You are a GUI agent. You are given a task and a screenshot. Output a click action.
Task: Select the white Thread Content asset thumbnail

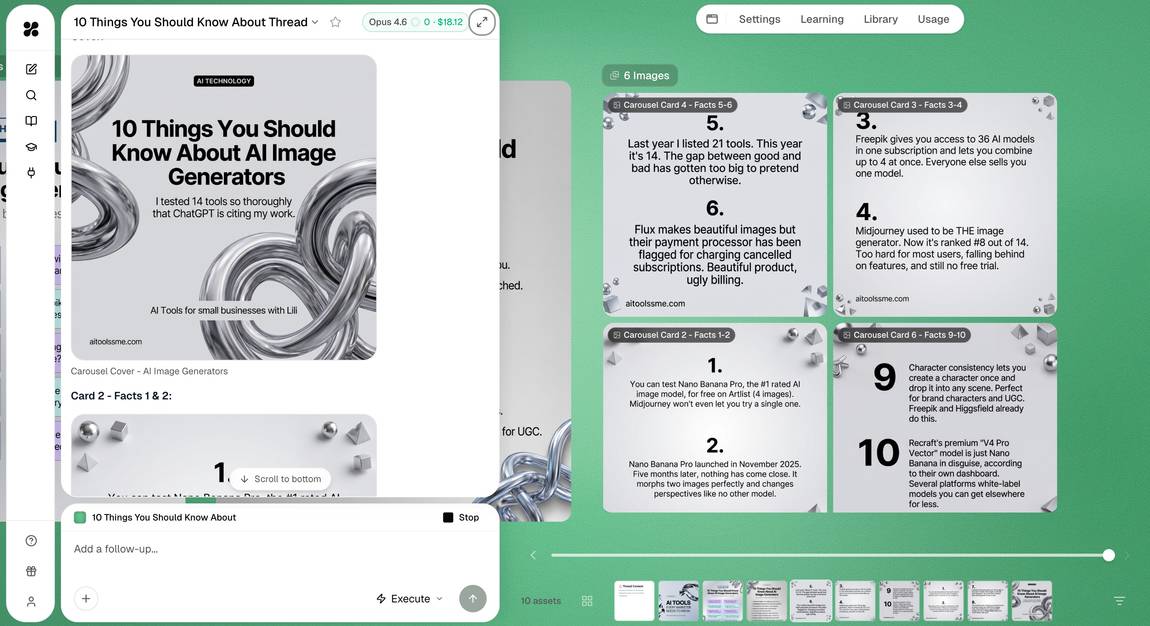point(634,601)
